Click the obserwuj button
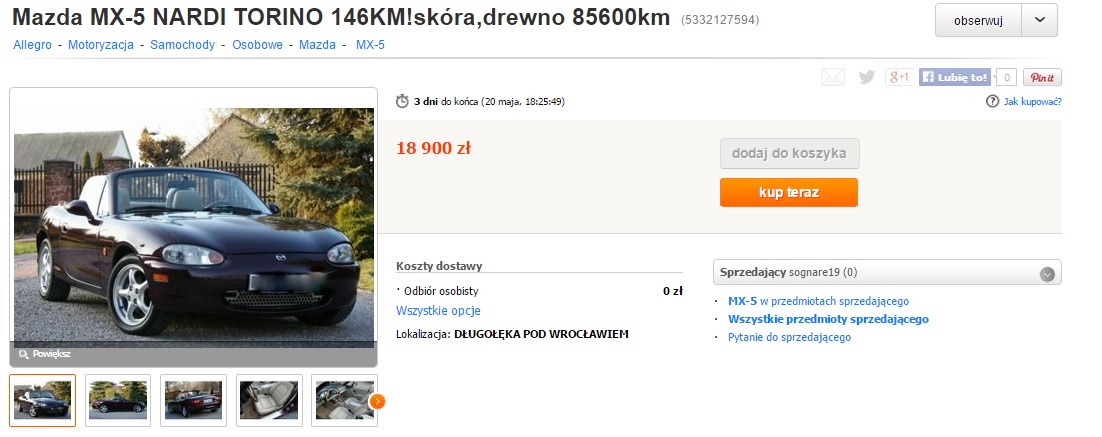 [x=978, y=20]
